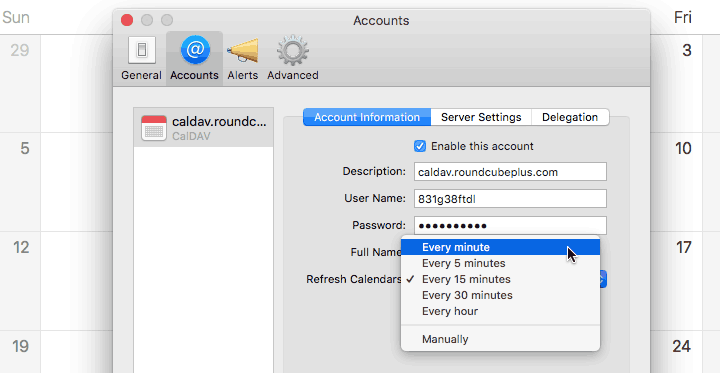Viewport: 720px width, 373px height.
Task: Choose Every 5 minutes option
Action: (501, 263)
